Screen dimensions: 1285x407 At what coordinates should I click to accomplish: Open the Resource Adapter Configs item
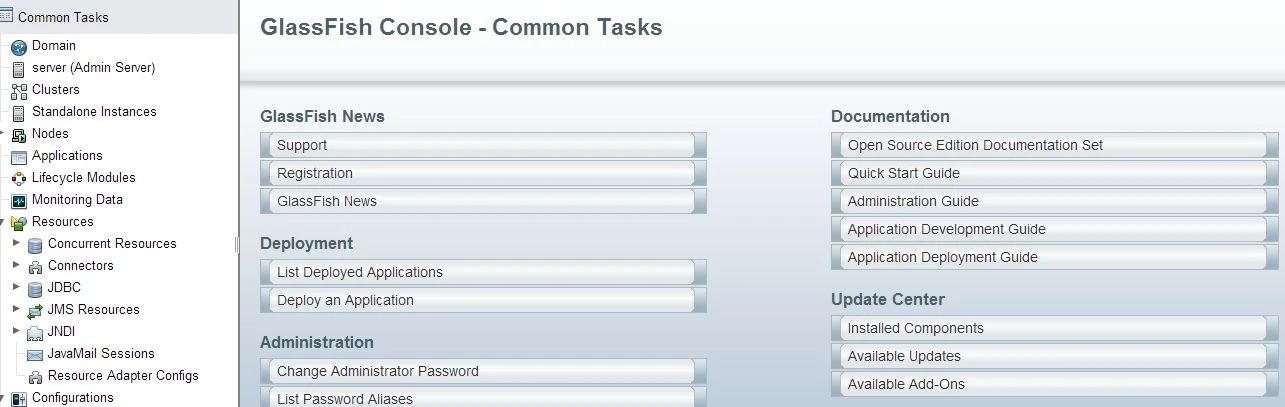pyautogui.click(x=123, y=376)
